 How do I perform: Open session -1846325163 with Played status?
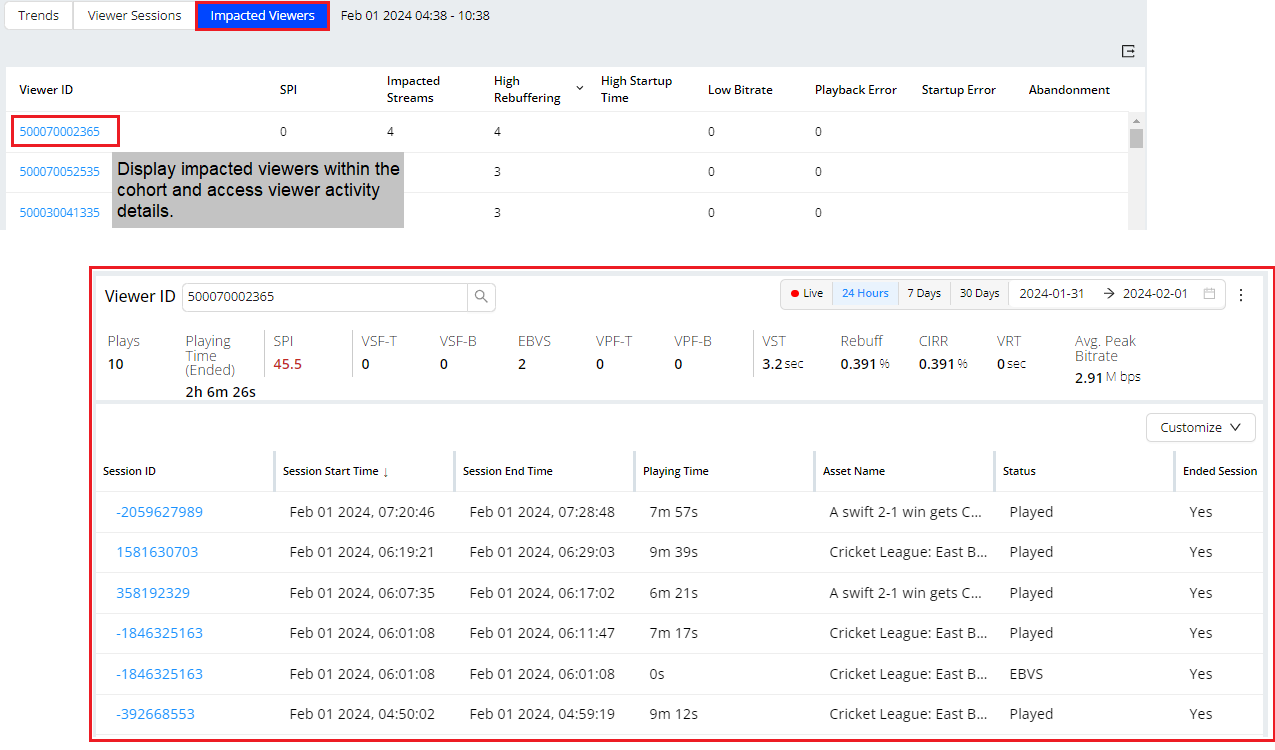pos(159,633)
